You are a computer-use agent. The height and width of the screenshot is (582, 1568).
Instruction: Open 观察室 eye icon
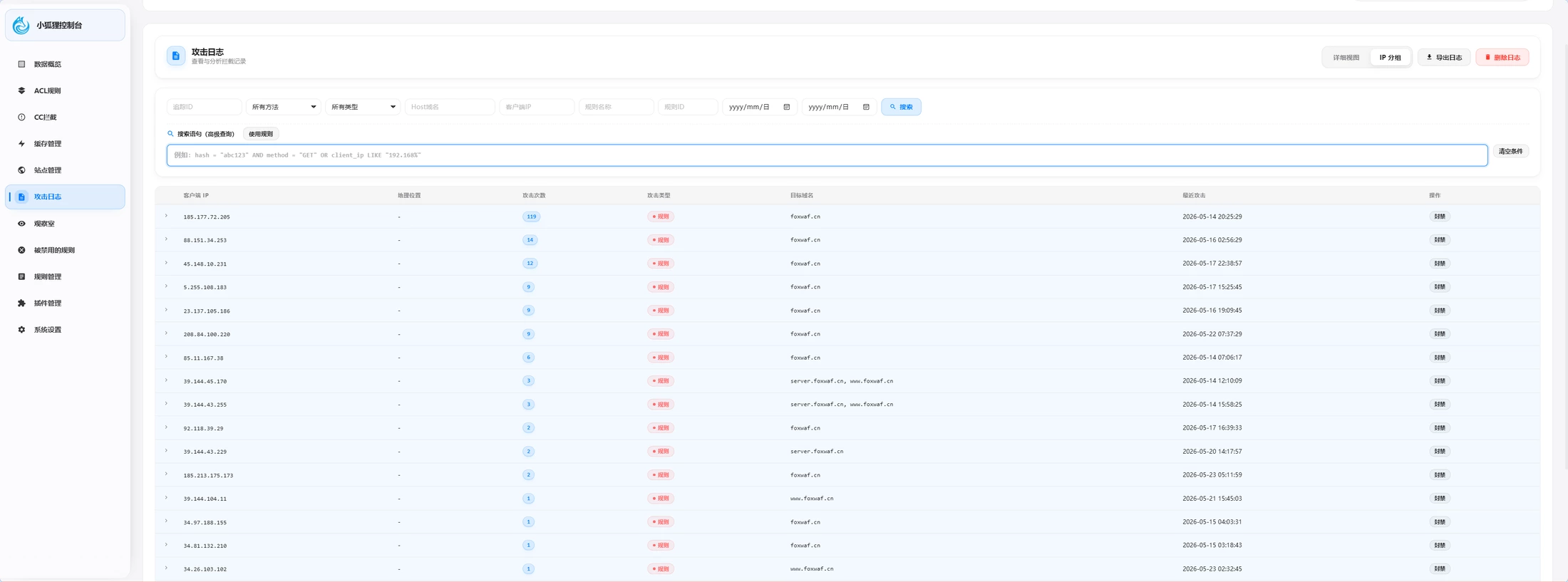(x=21, y=224)
